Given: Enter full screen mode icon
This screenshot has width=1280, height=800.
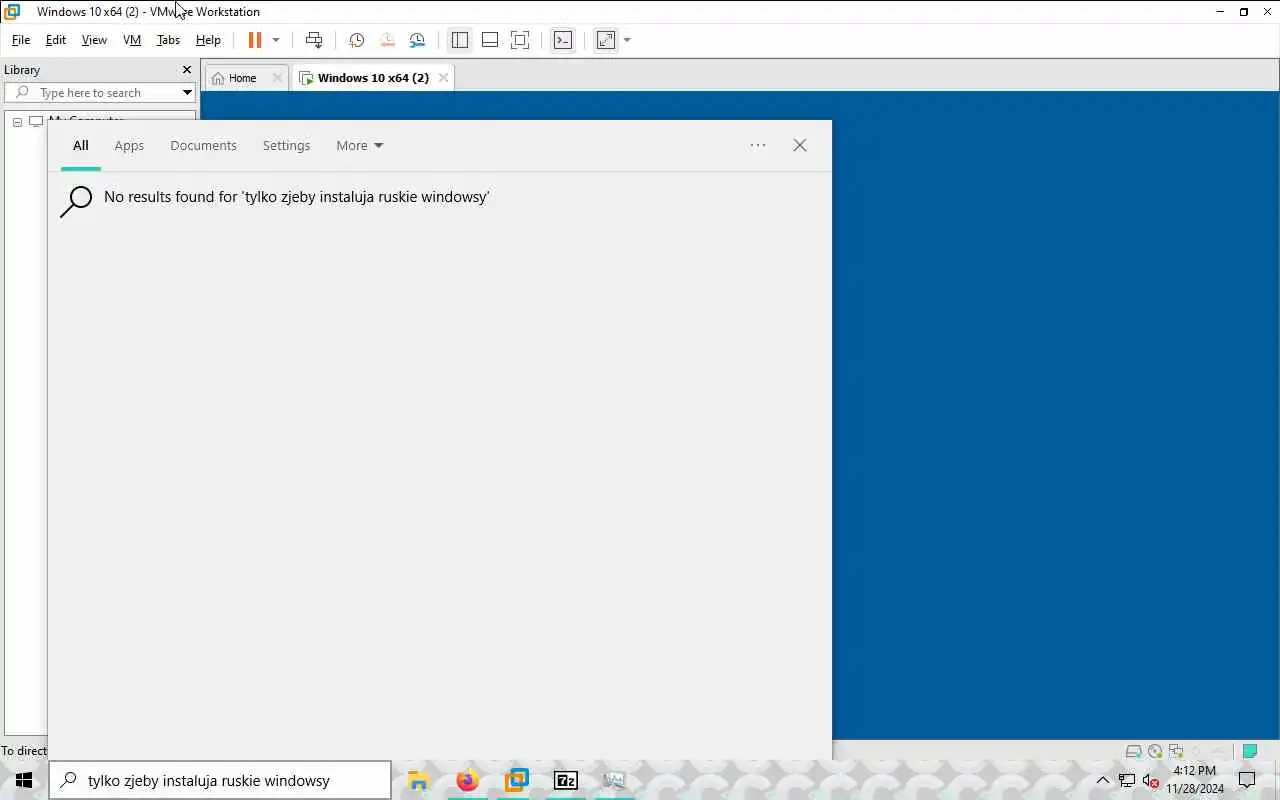Looking at the screenshot, I should click(x=520, y=40).
